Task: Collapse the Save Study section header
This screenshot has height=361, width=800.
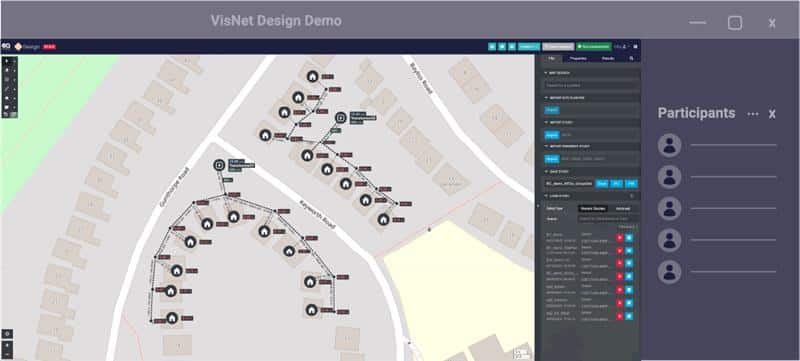Action: click(x=590, y=171)
